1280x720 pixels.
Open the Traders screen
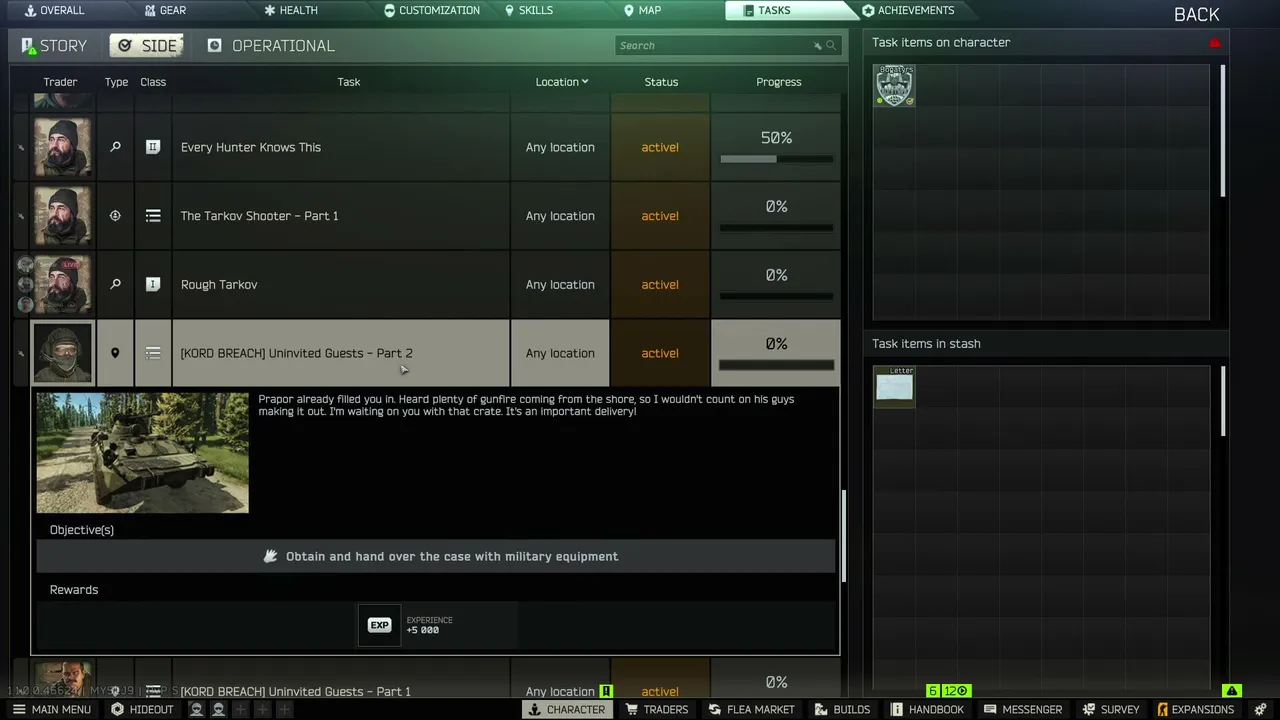click(657, 709)
